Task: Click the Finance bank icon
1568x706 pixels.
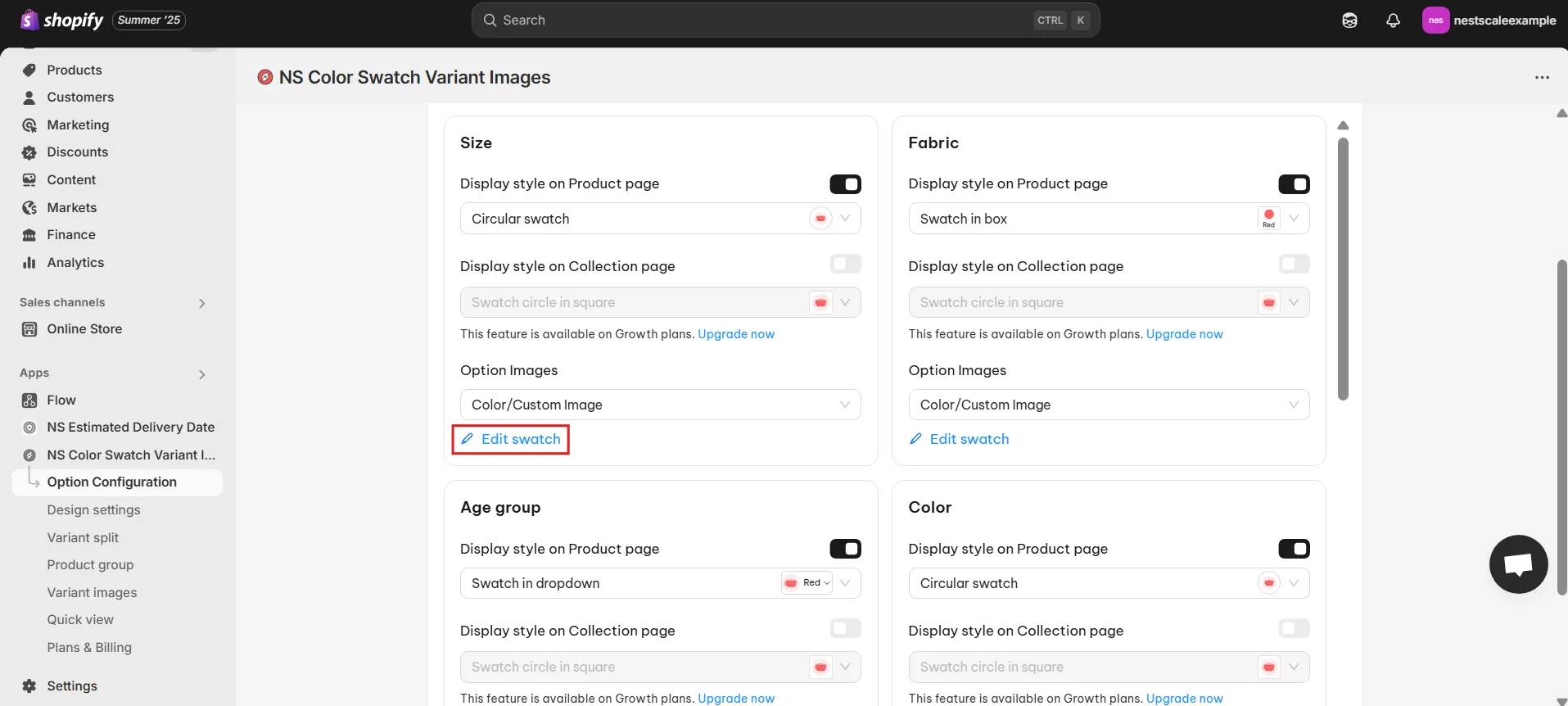Action: [29, 235]
